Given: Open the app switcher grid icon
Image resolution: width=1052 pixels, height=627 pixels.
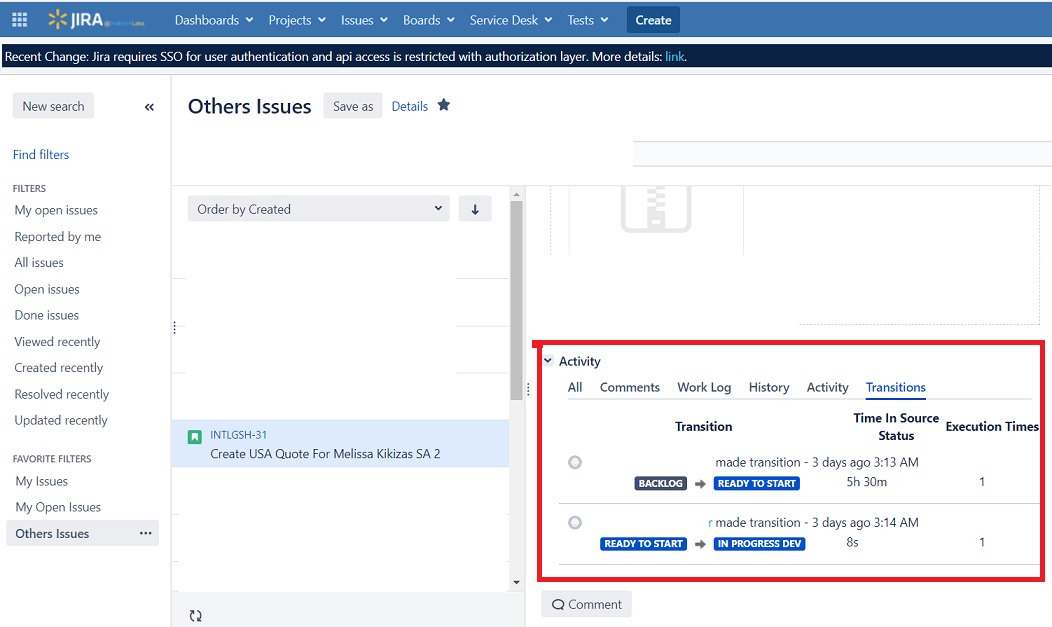Looking at the screenshot, I should pos(19,20).
